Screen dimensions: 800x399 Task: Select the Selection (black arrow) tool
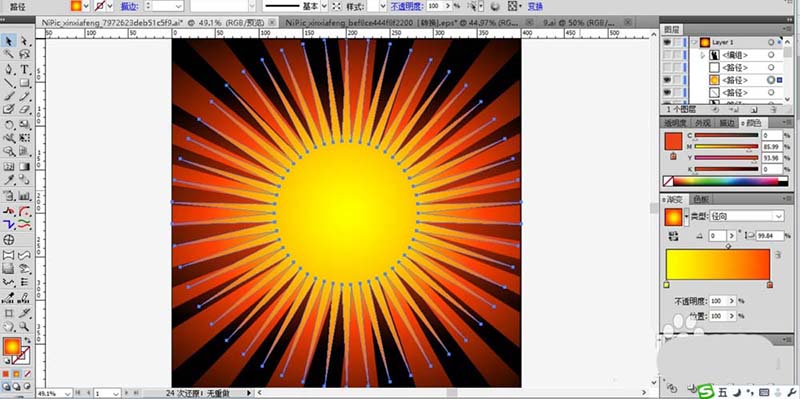click(9, 41)
